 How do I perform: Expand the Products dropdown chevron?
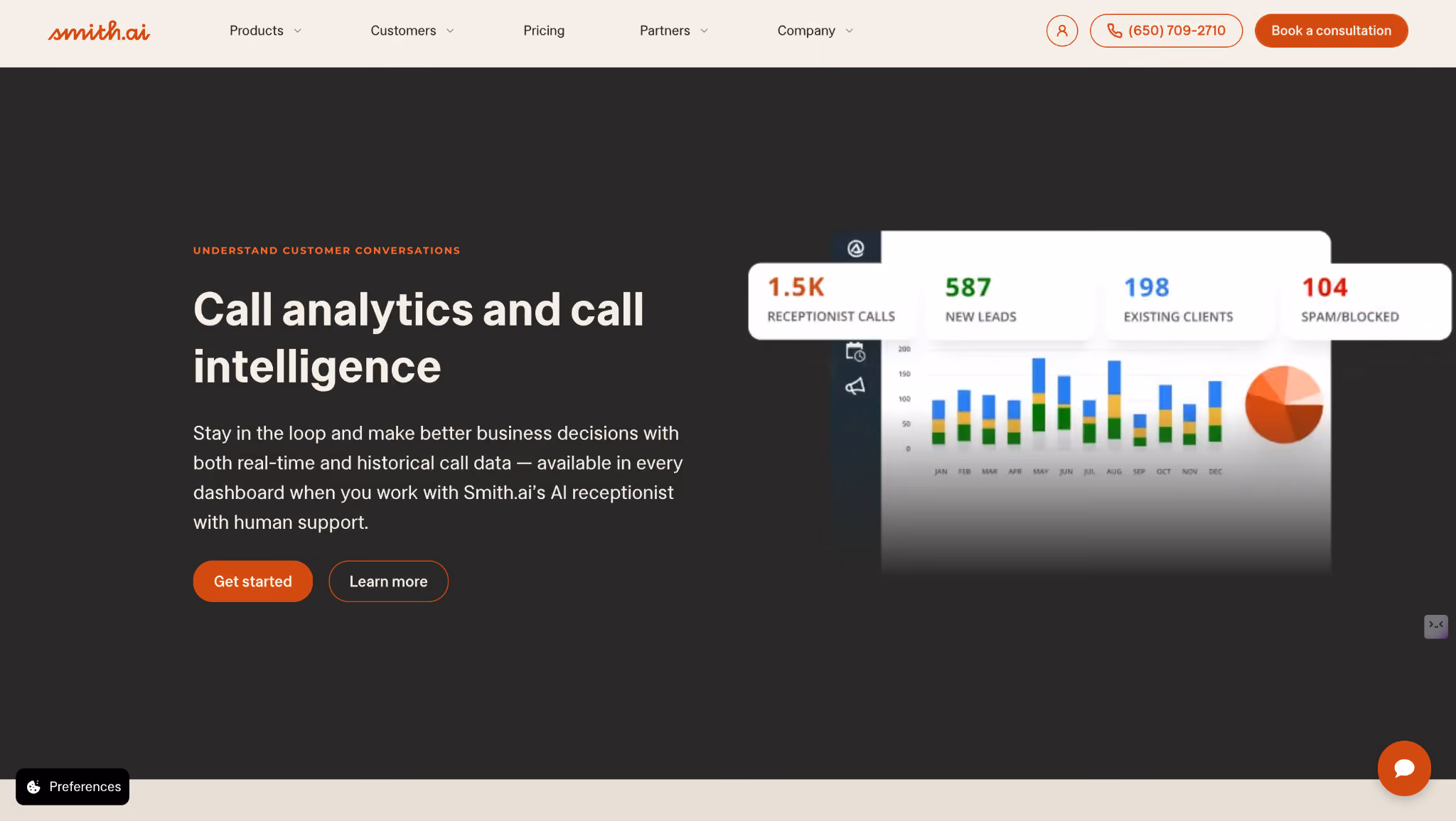[x=297, y=31]
